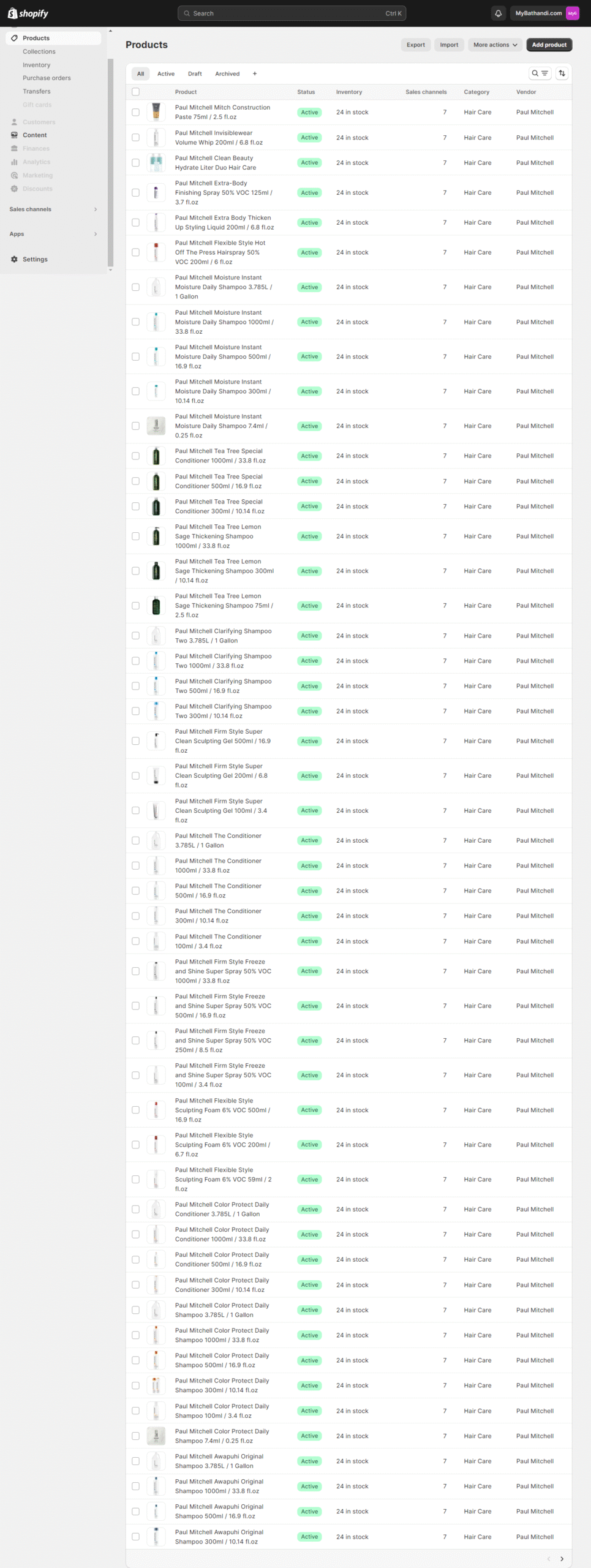Open the notifications bell

pos(498,13)
